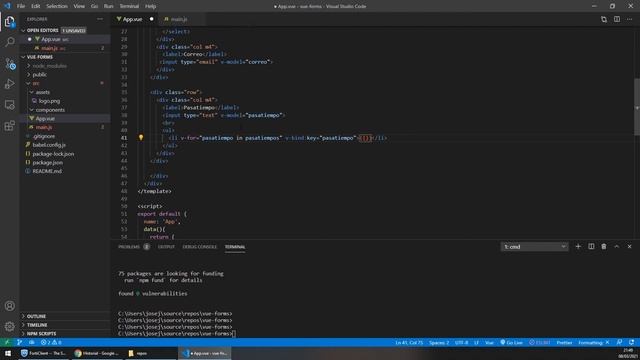The width and height of the screenshot is (640, 360).
Task: Open the Selection menu
Action: [x=57, y=6]
